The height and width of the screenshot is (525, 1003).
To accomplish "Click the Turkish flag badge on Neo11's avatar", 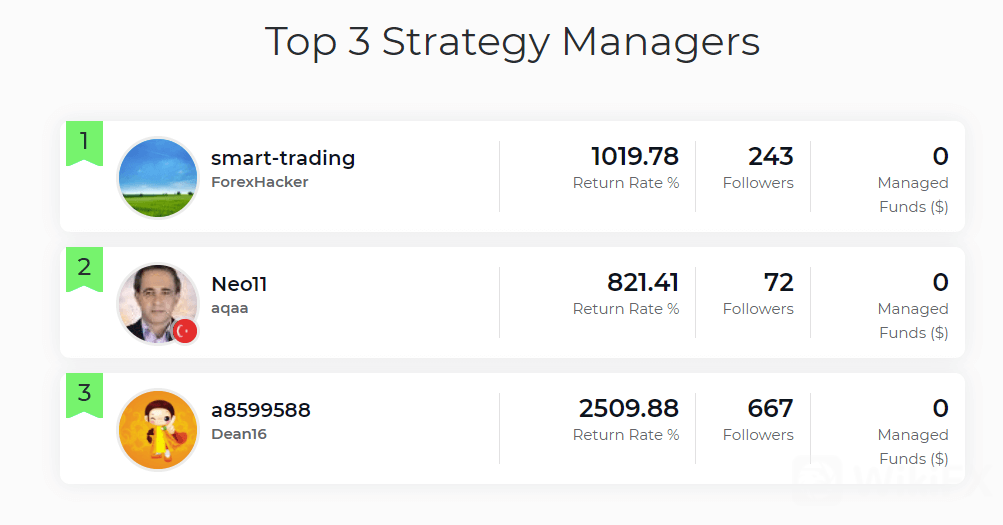I will pyautogui.click(x=185, y=331).
